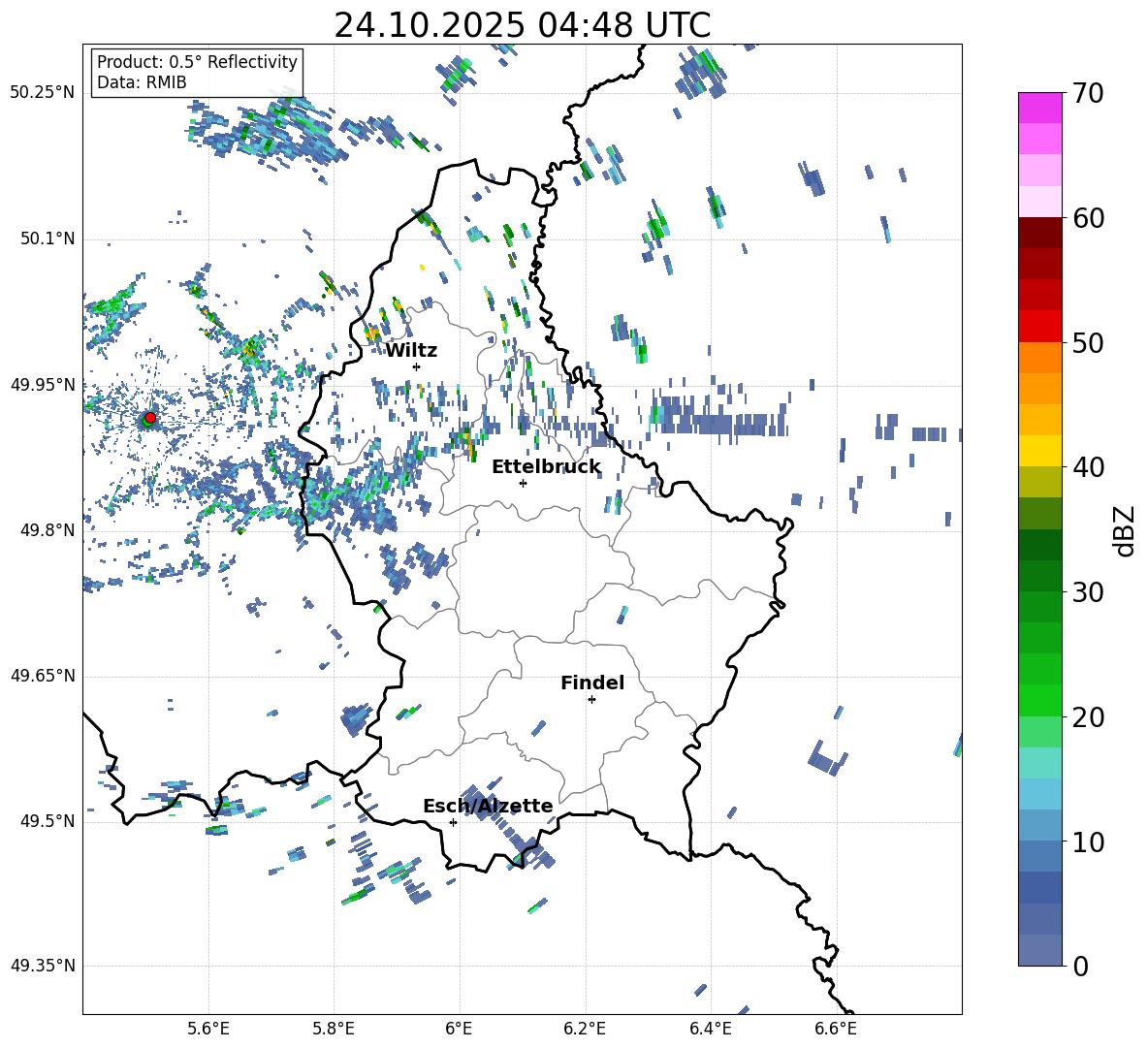Click the 6.6°E longitude label
This screenshot has height=1048, width=1148.
(836, 1029)
